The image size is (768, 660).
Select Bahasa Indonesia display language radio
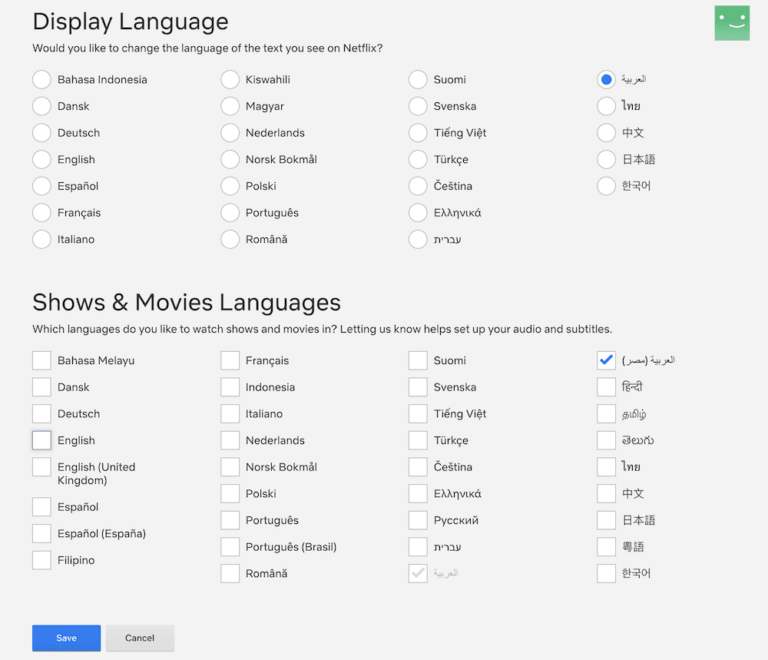[42, 79]
